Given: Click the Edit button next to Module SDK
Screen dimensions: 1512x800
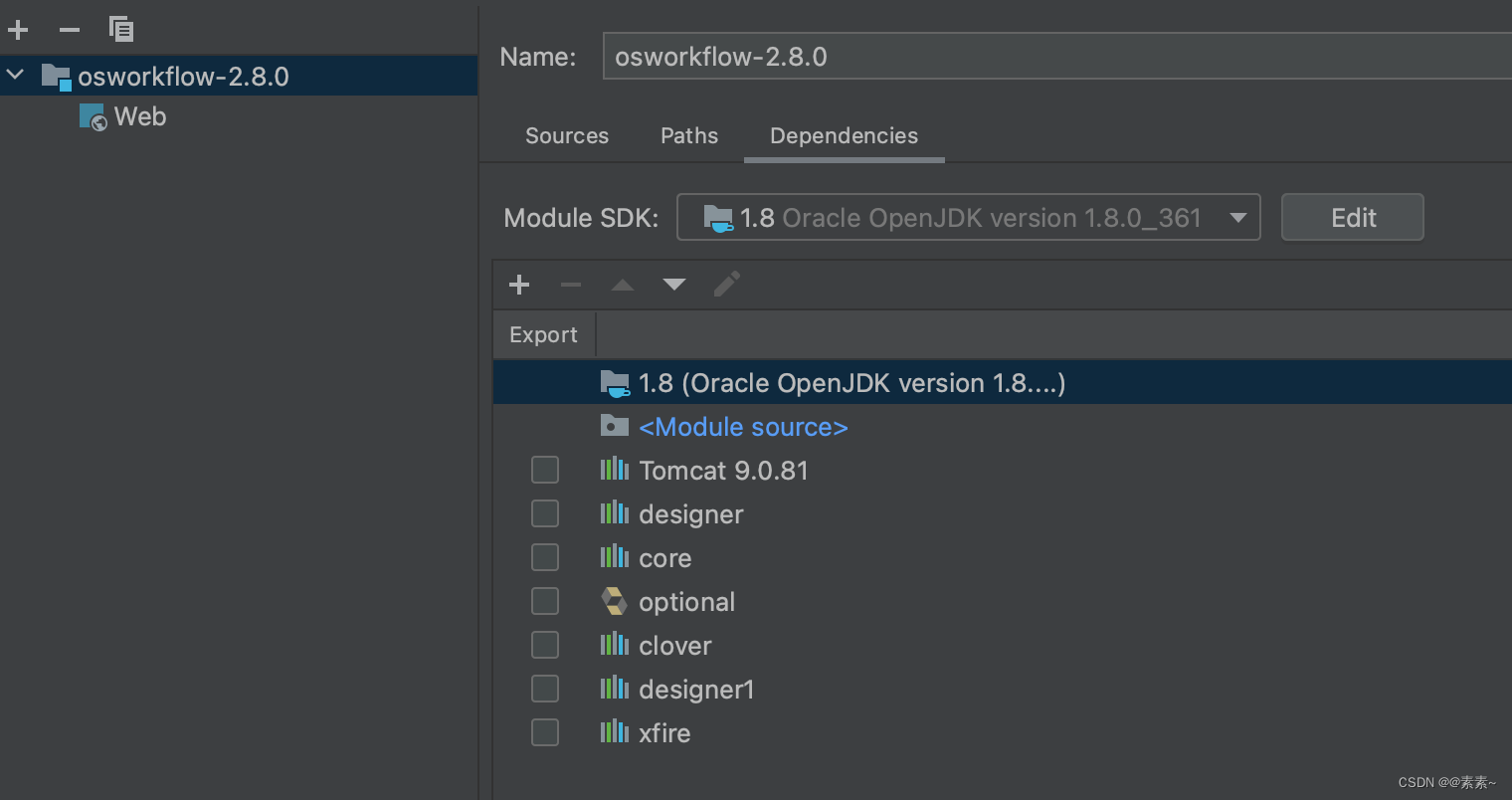Looking at the screenshot, I should pyautogui.click(x=1352, y=217).
